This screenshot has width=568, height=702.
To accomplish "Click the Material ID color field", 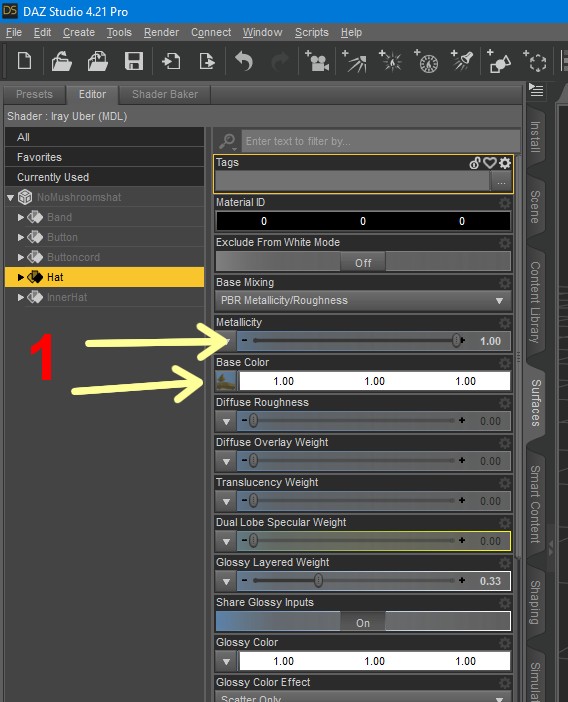I will click(x=363, y=221).
